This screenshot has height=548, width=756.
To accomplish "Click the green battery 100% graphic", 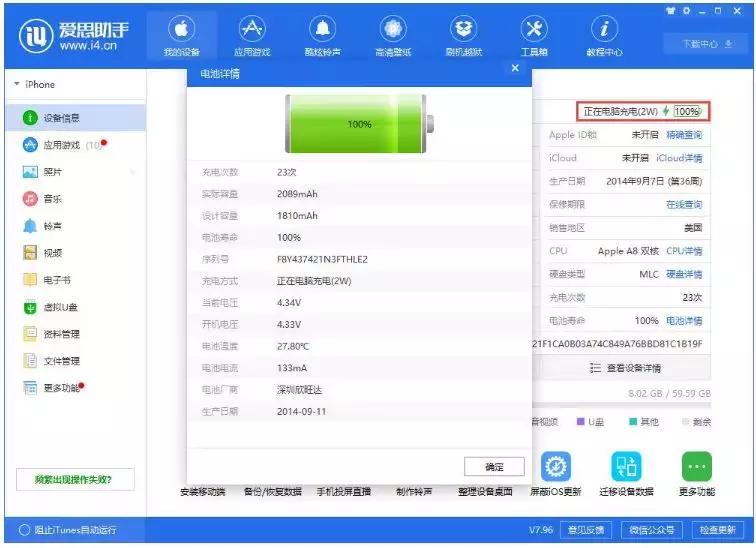I will 359,124.
